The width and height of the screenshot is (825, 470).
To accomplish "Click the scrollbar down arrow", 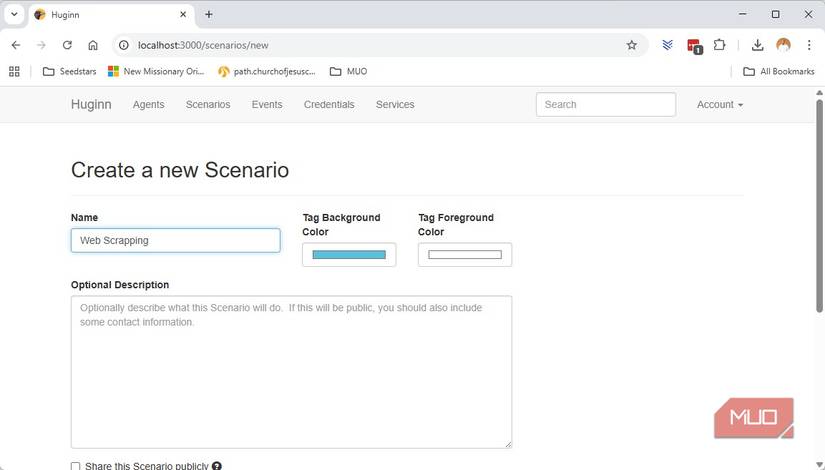I will [819, 465].
